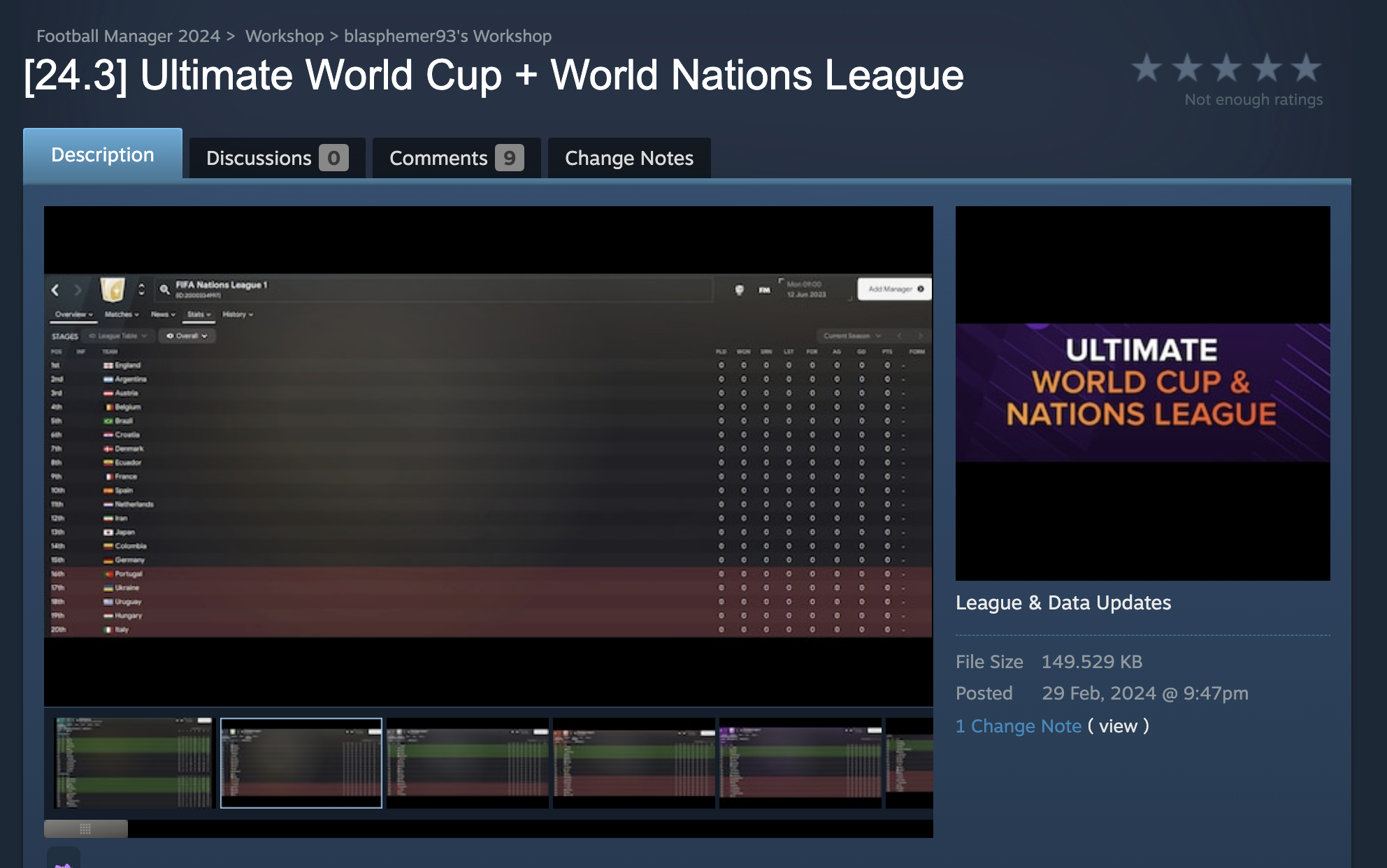Open the News menu in the screenshot
The height and width of the screenshot is (868, 1387).
[163, 314]
